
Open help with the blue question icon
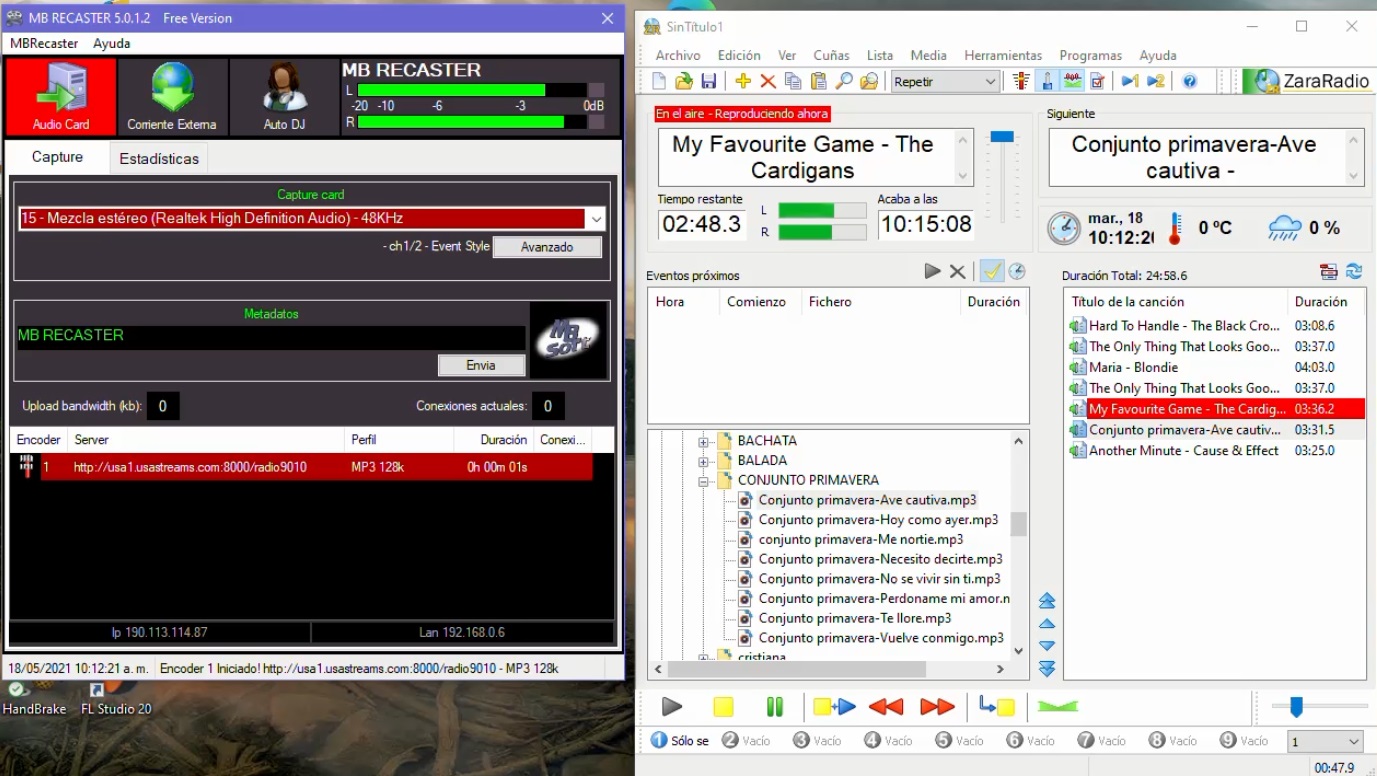pos(1190,82)
